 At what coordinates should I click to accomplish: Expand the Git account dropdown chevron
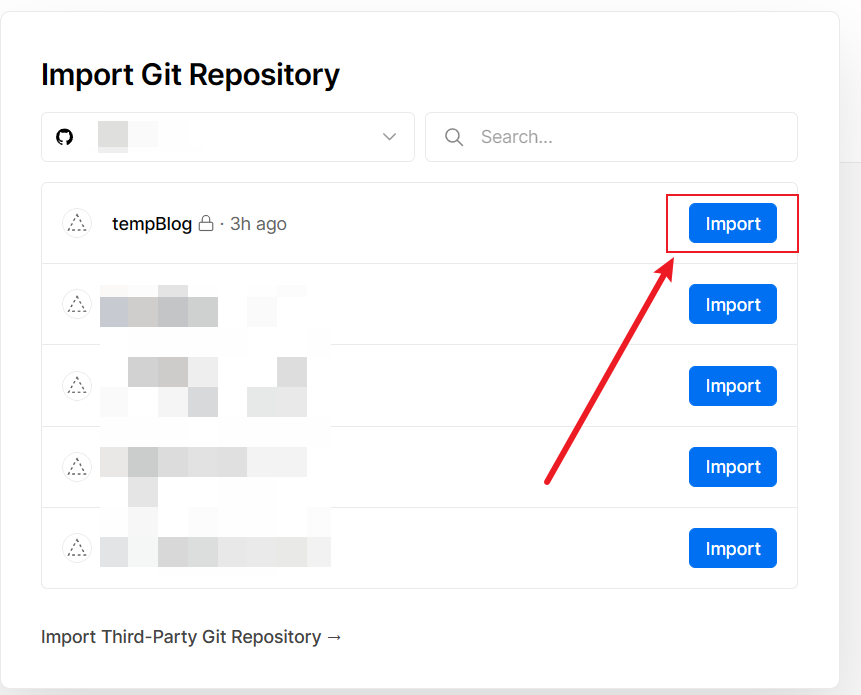pyautogui.click(x=390, y=137)
